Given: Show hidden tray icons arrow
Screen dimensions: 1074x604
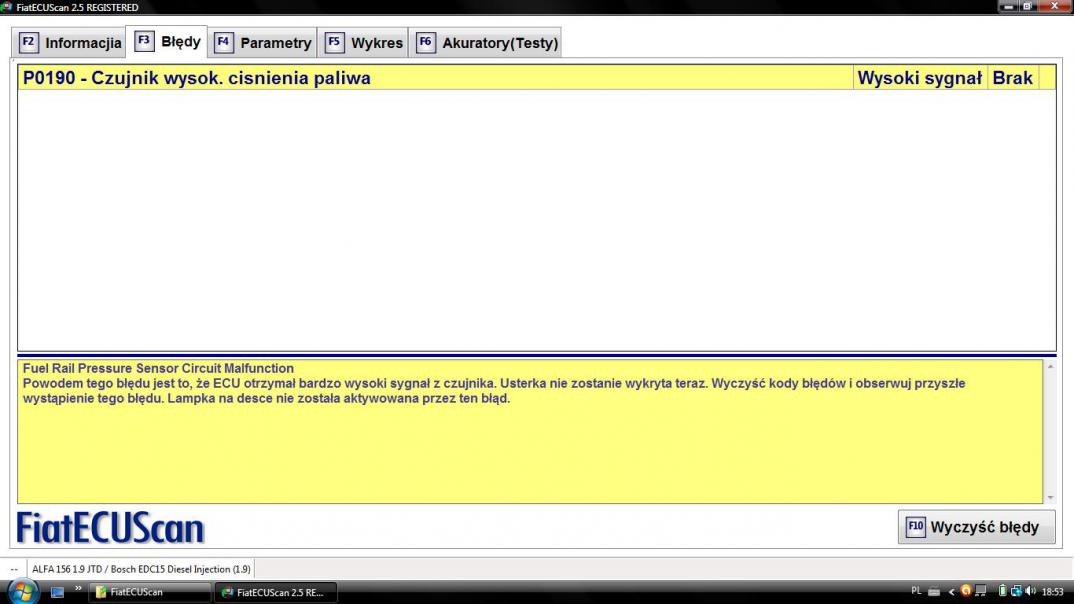Looking at the screenshot, I should coord(951,592).
